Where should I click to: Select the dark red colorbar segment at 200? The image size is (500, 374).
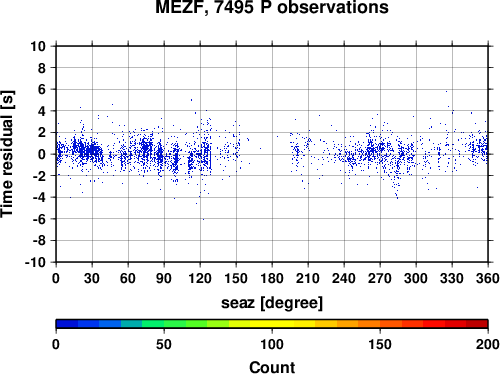coord(477,324)
